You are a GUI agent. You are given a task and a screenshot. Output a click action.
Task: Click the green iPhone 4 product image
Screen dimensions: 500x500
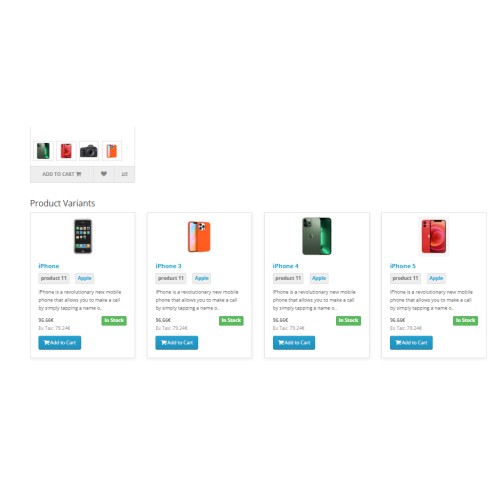tap(317, 236)
